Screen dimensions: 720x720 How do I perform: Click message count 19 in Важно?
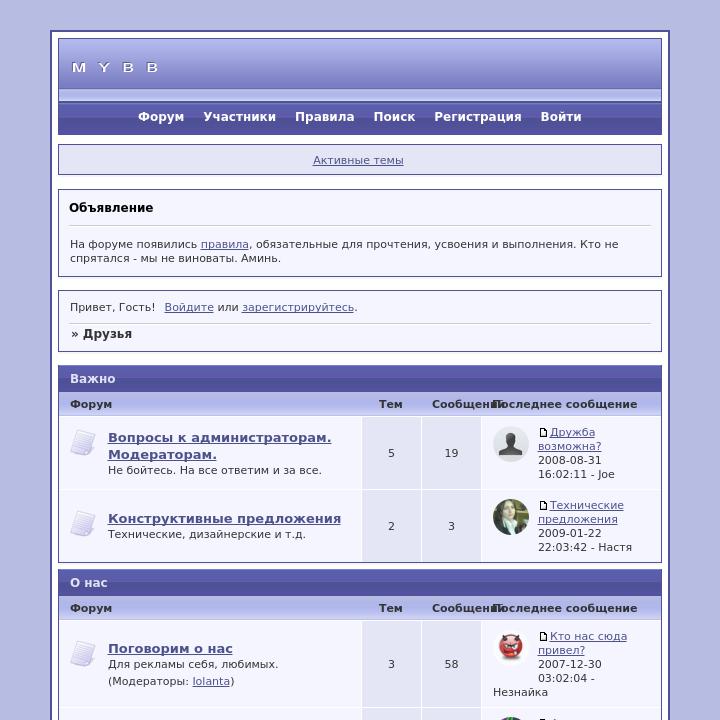(451, 453)
